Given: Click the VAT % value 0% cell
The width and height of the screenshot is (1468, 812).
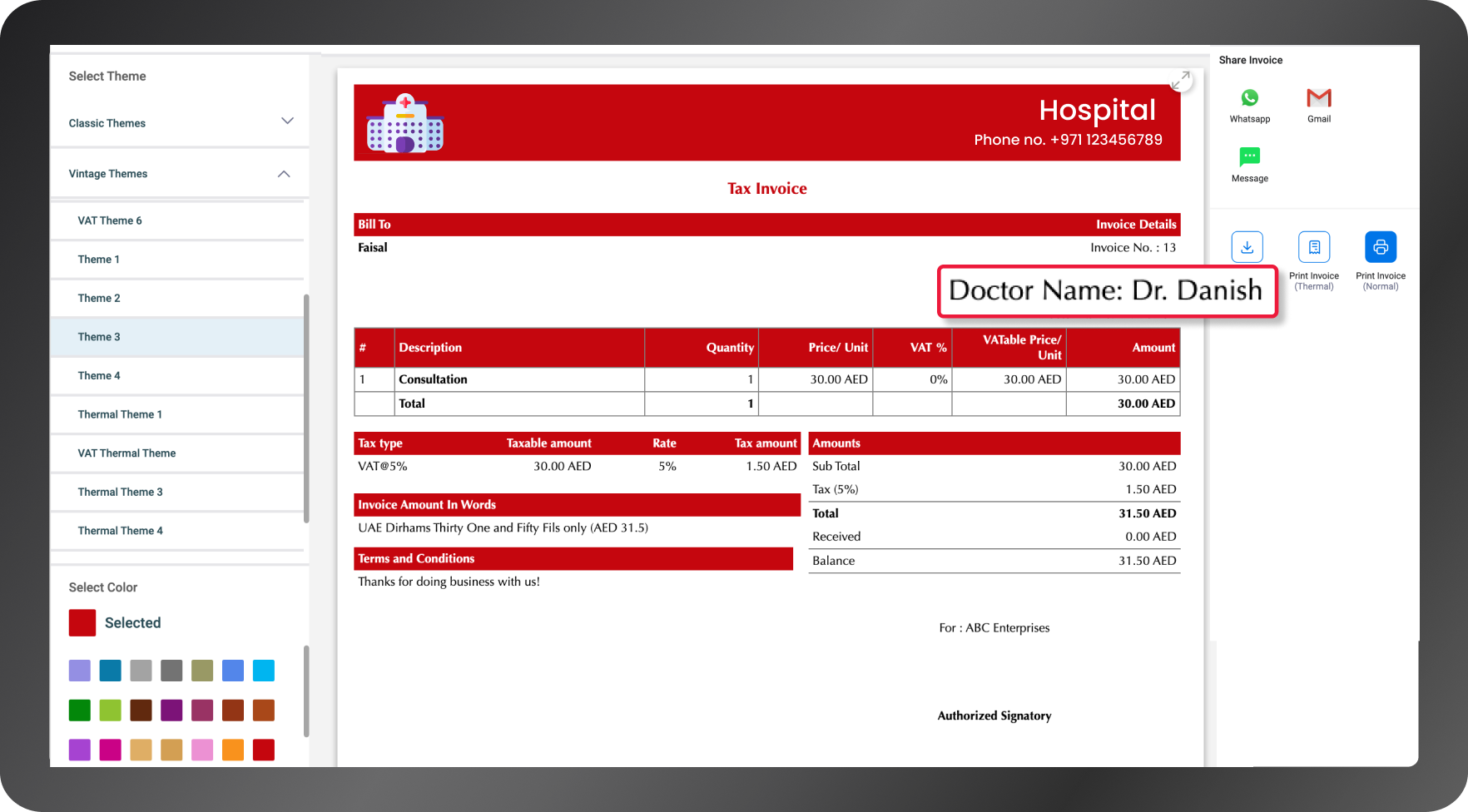Looking at the screenshot, I should [912, 379].
